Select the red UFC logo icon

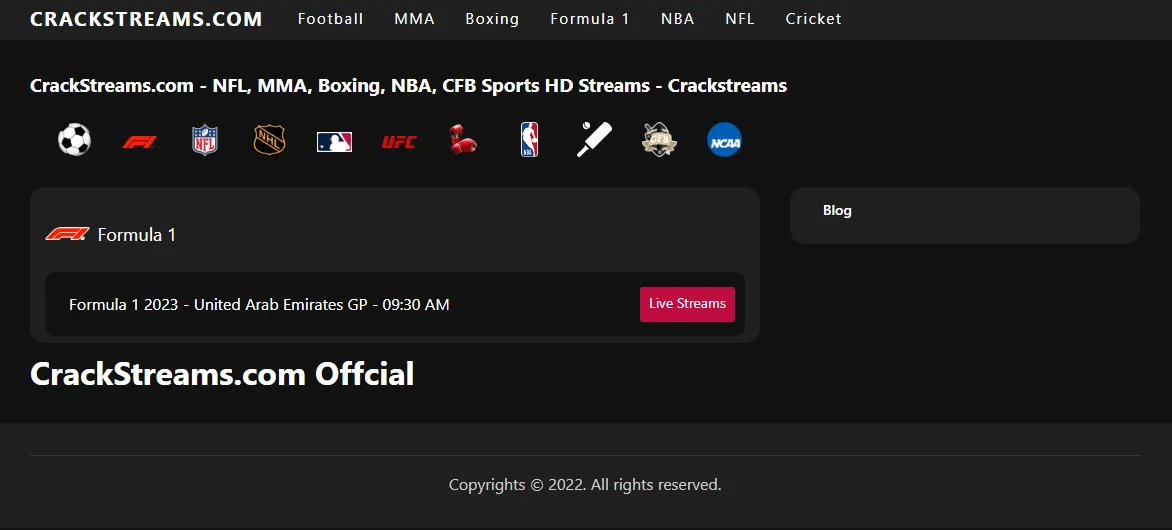[399, 142]
